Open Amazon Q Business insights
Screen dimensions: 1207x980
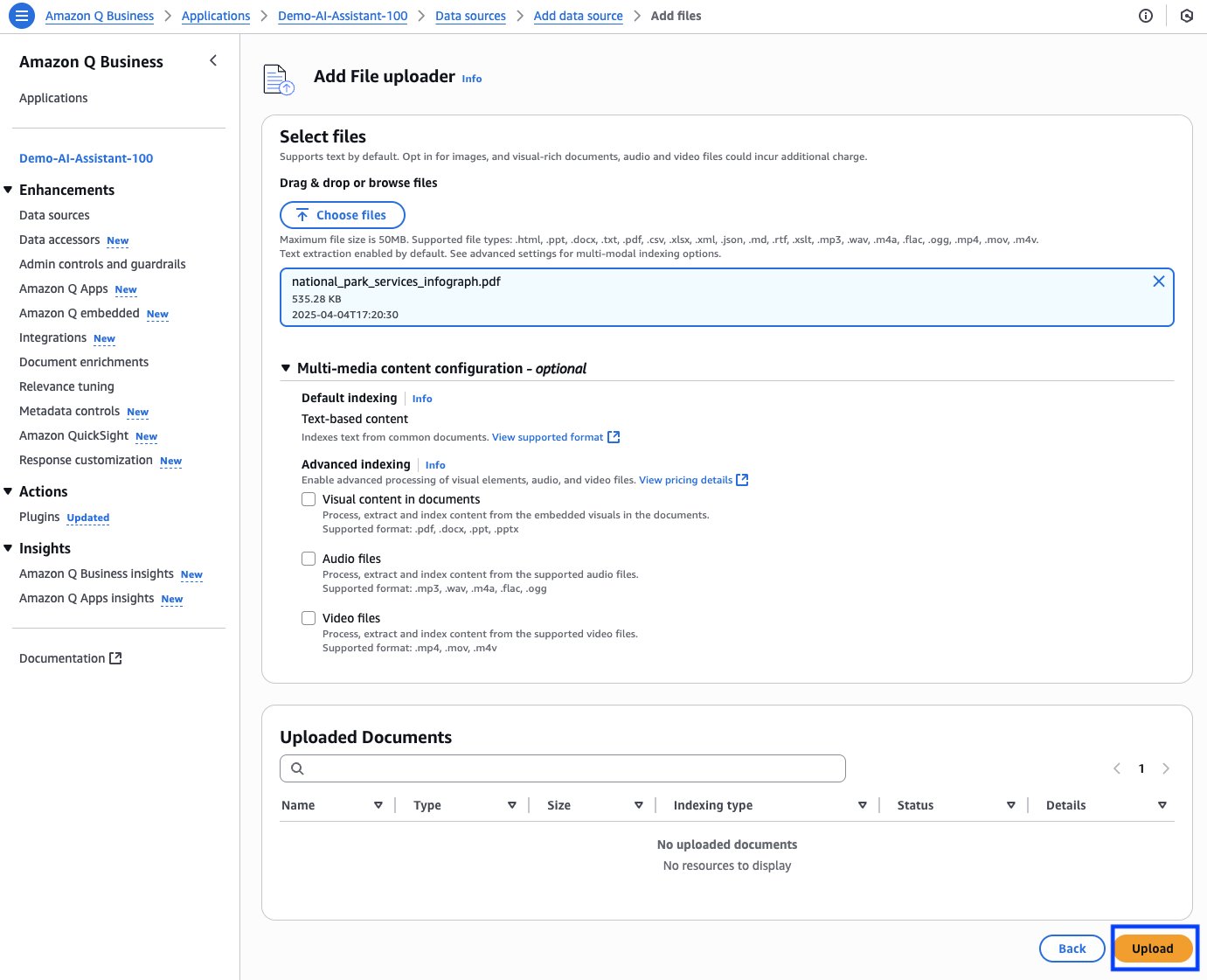tap(96, 573)
